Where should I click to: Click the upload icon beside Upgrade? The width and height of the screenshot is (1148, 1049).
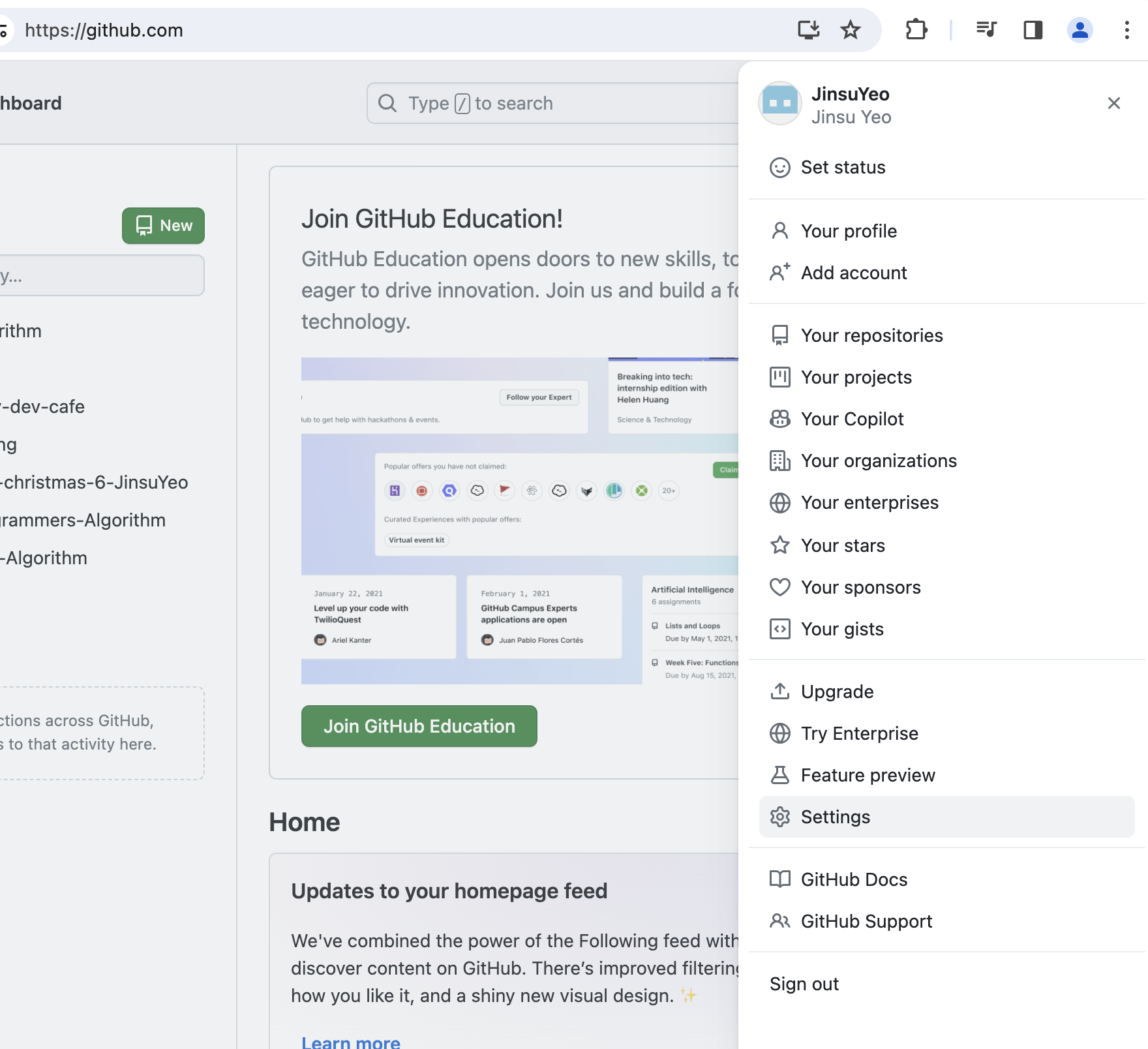tap(780, 691)
